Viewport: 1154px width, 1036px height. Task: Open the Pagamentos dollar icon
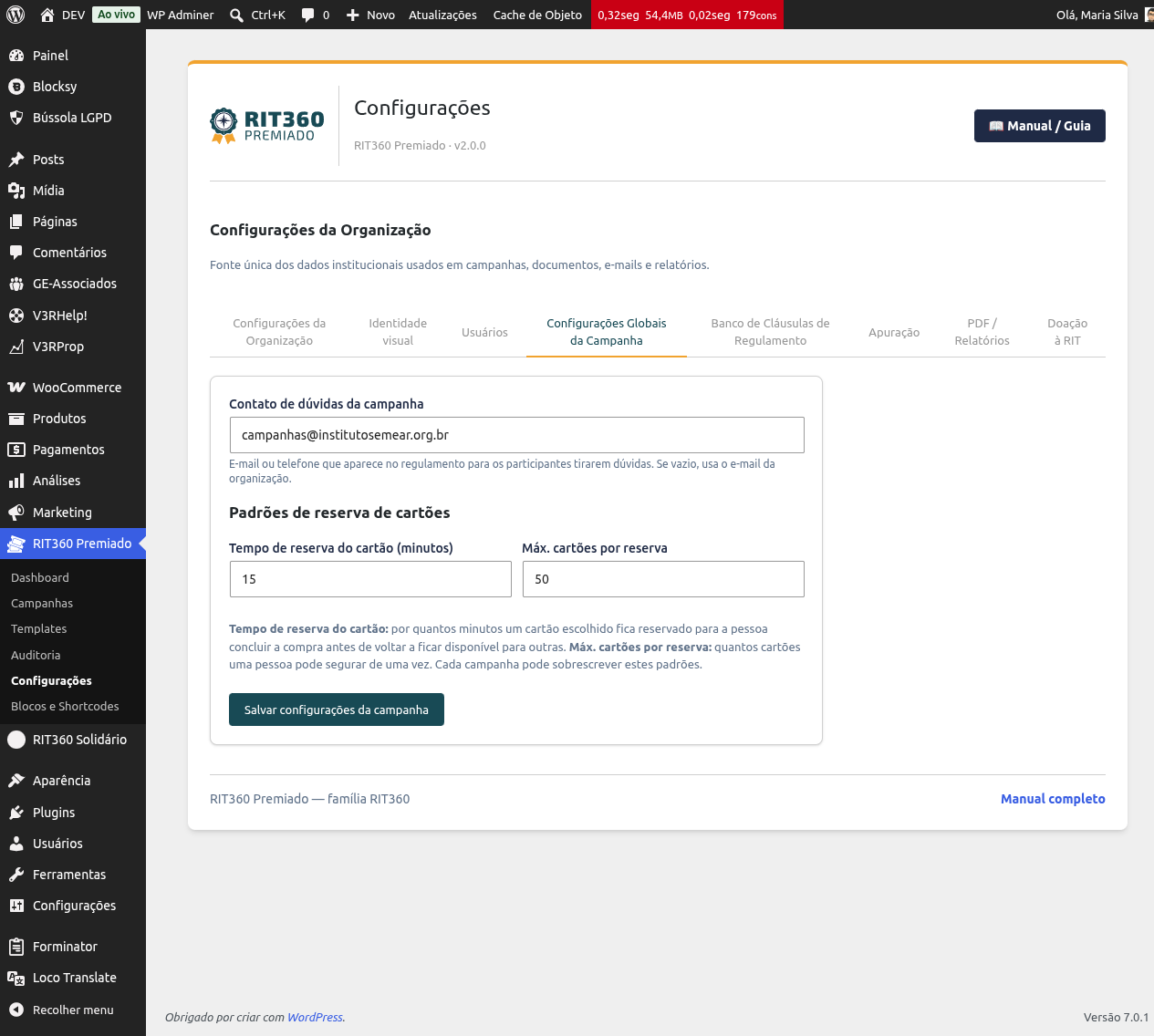pyautogui.click(x=16, y=450)
